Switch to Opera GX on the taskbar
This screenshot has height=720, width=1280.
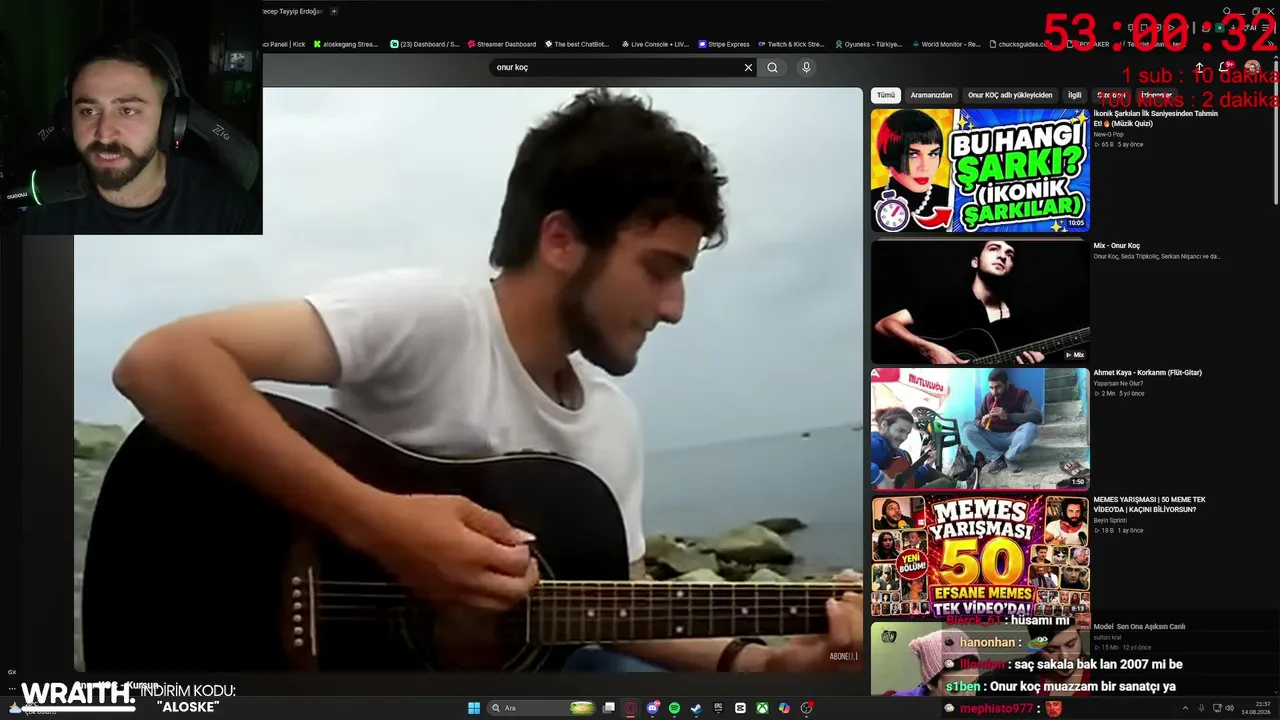pos(630,708)
